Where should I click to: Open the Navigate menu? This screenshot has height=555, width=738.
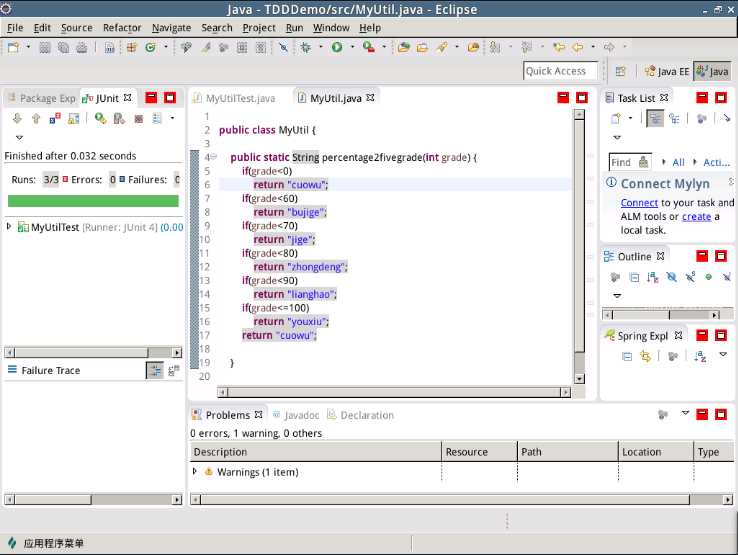(171, 28)
